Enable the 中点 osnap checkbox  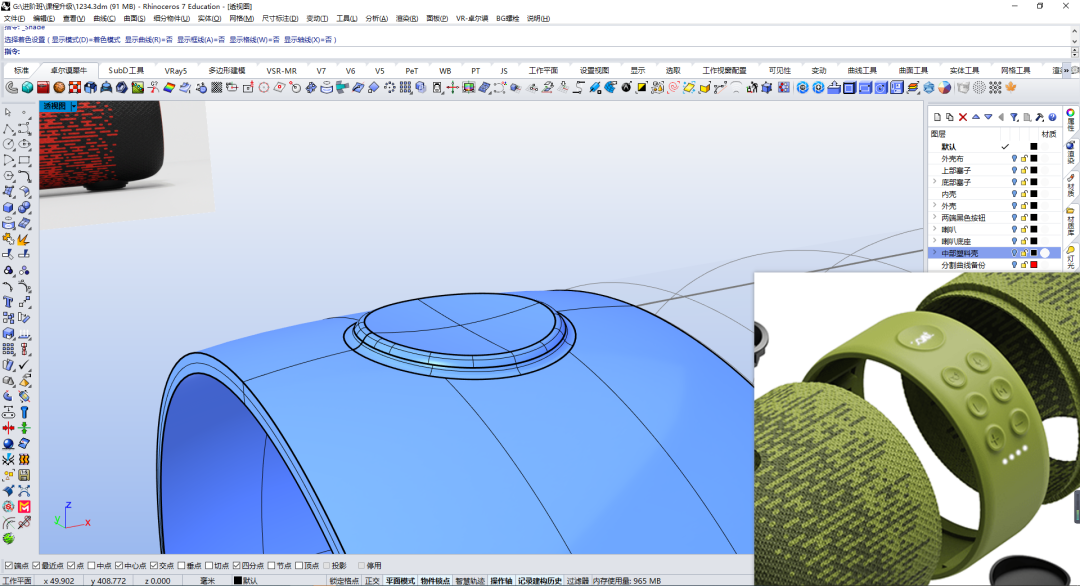[92, 565]
